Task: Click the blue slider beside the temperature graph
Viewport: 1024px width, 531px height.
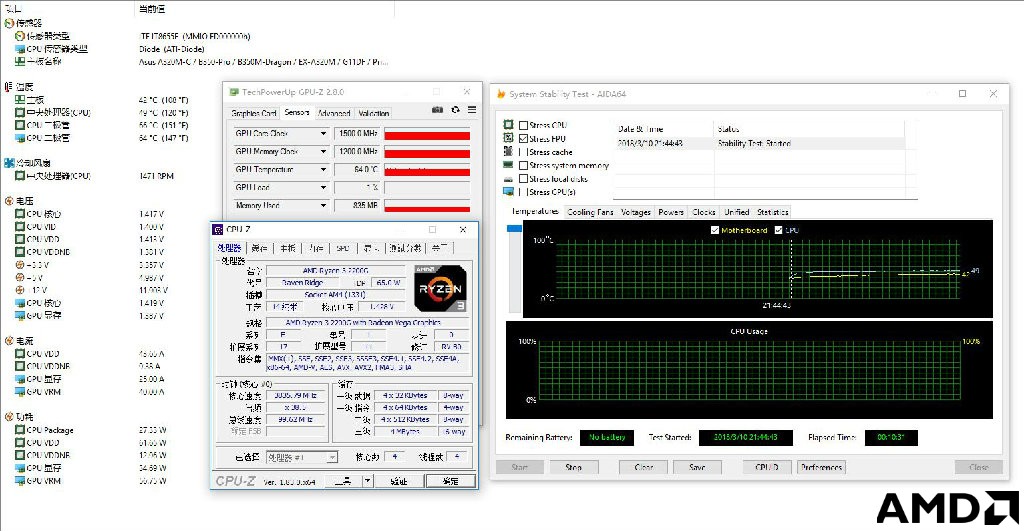Action: click(514, 229)
